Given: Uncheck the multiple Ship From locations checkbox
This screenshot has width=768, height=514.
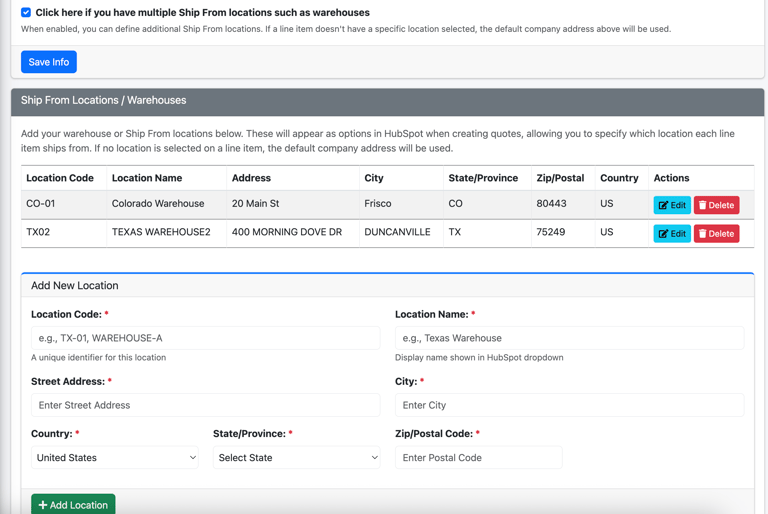Looking at the screenshot, I should 26,13.
